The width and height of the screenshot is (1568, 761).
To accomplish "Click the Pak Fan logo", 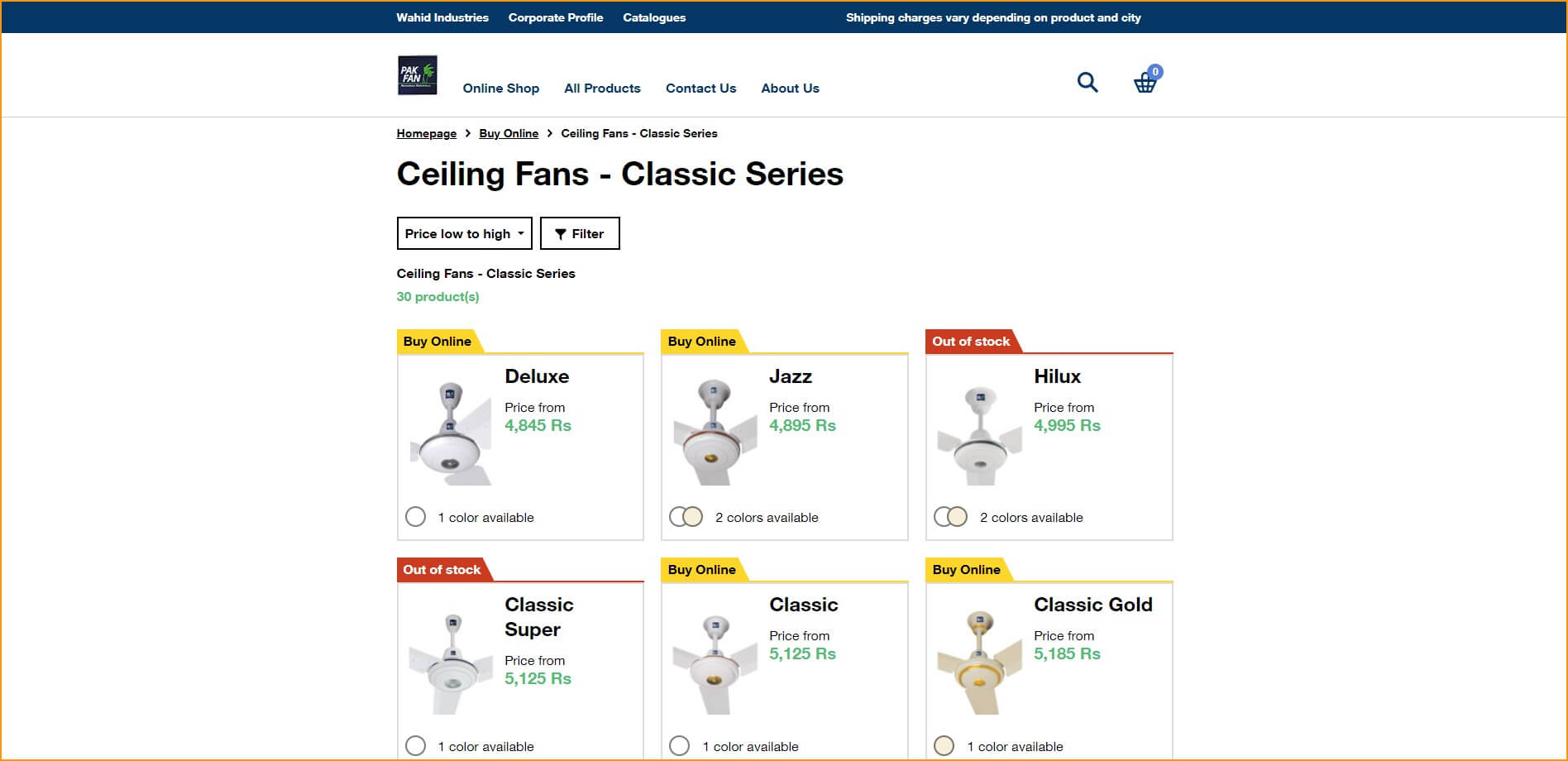I will (417, 75).
